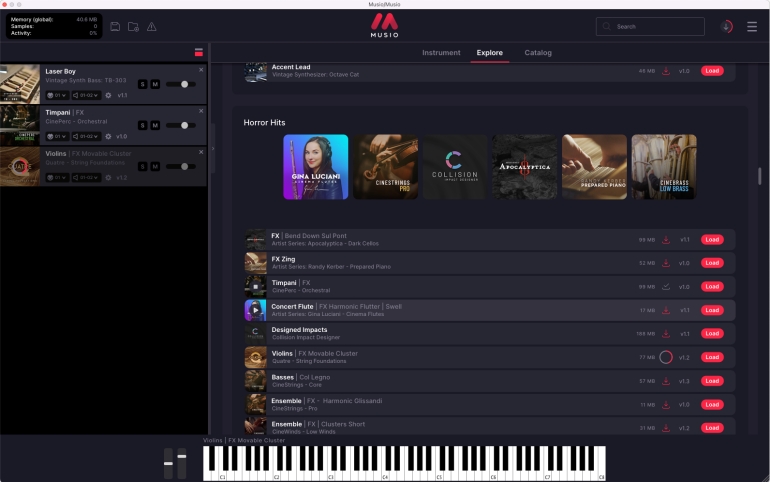Viewport: 770px width, 482px height.
Task: Open the CineBrass Low Brass thumbnail
Action: (x=664, y=167)
